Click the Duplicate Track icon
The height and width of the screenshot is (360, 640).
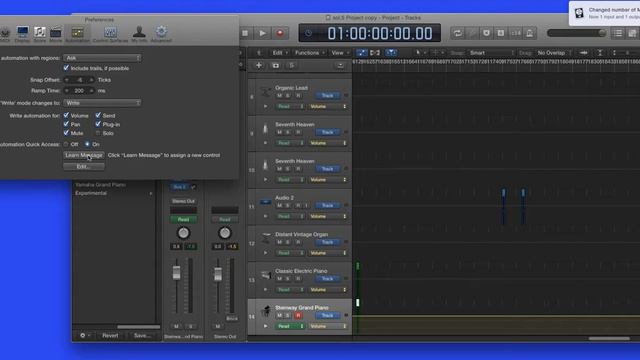point(276,65)
